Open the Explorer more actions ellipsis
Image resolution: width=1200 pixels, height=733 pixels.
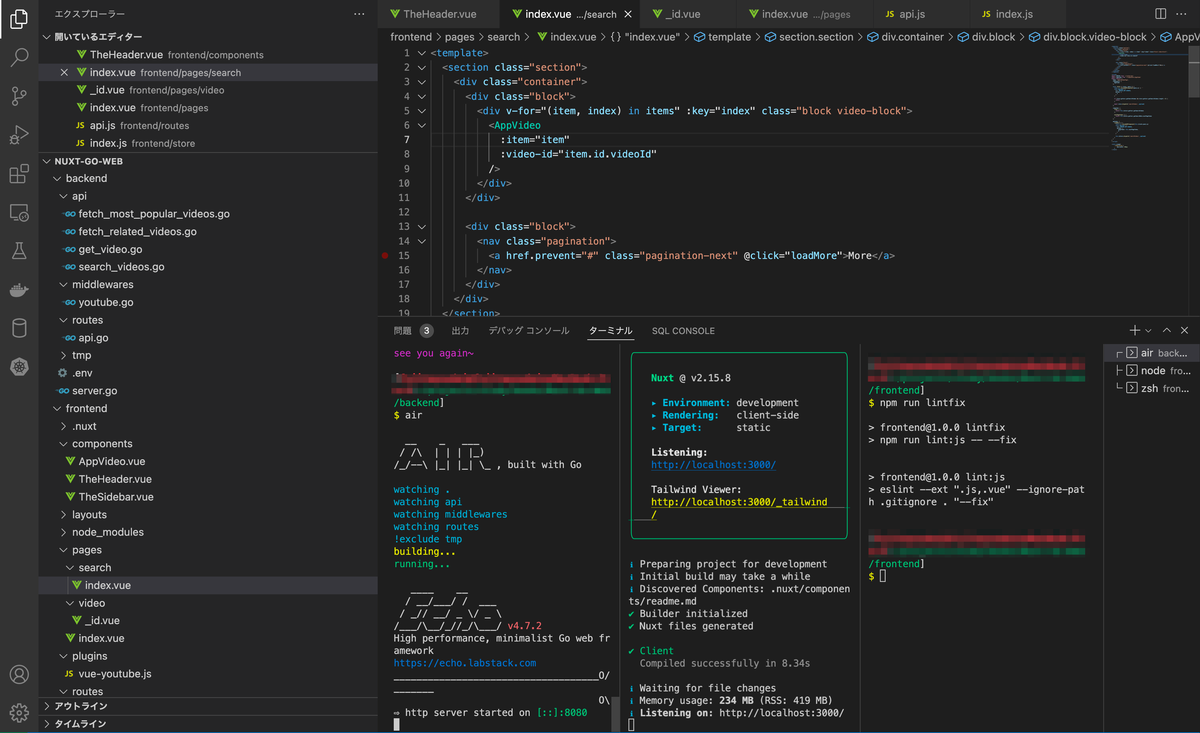(359, 15)
